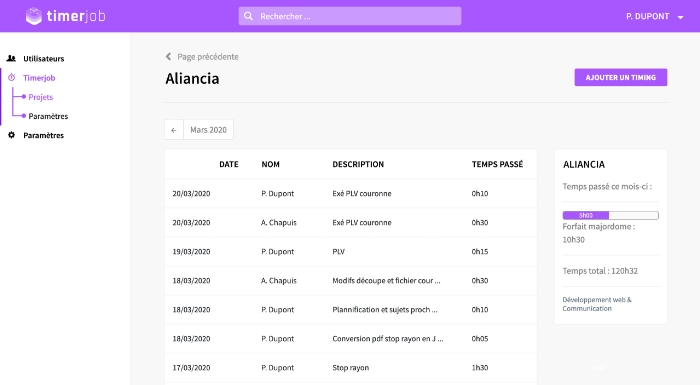
Task: Click the Paramètres gear icon
Action: click(x=12, y=135)
